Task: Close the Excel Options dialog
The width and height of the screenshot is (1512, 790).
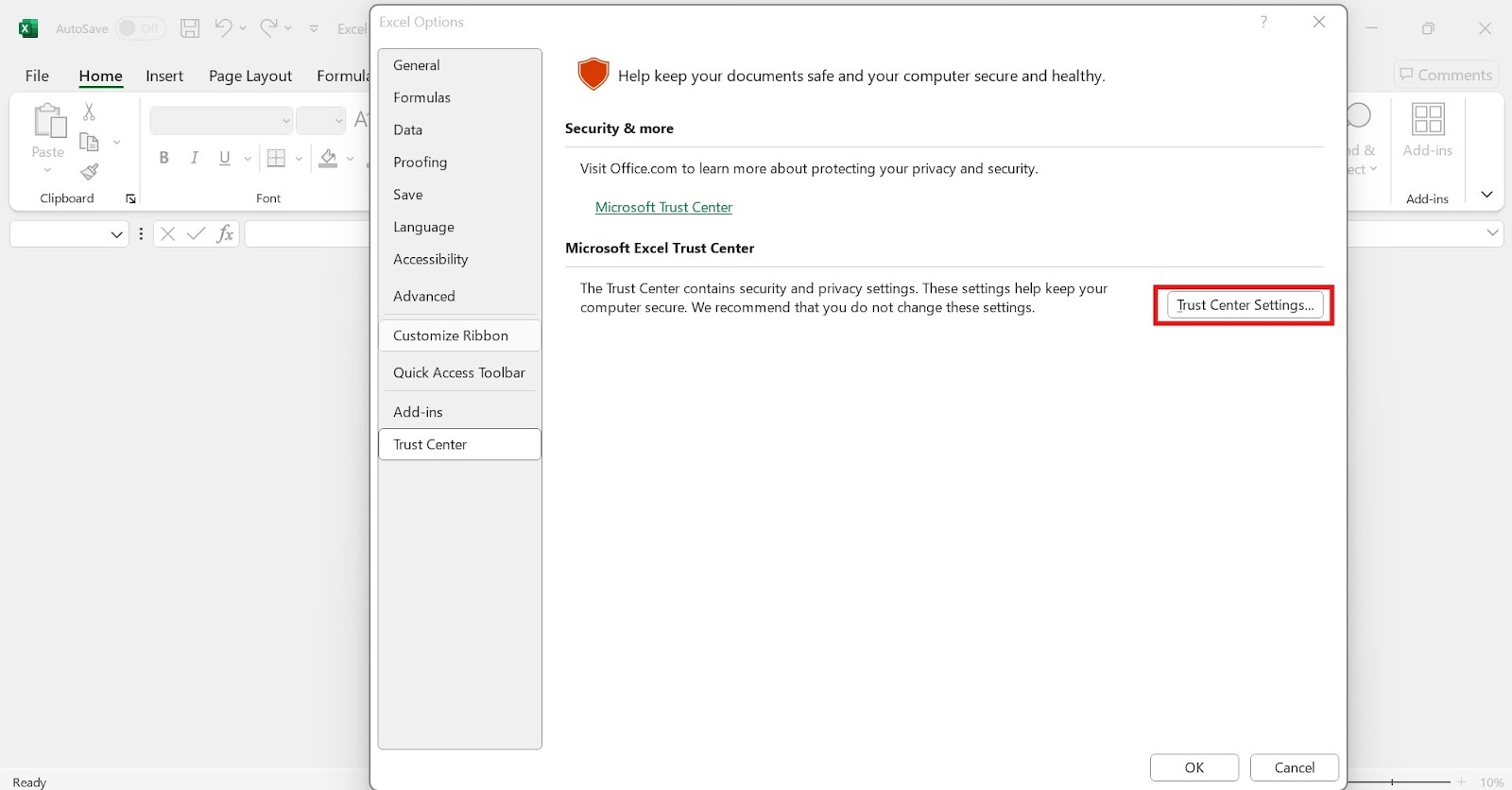Action: click(1319, 22)
